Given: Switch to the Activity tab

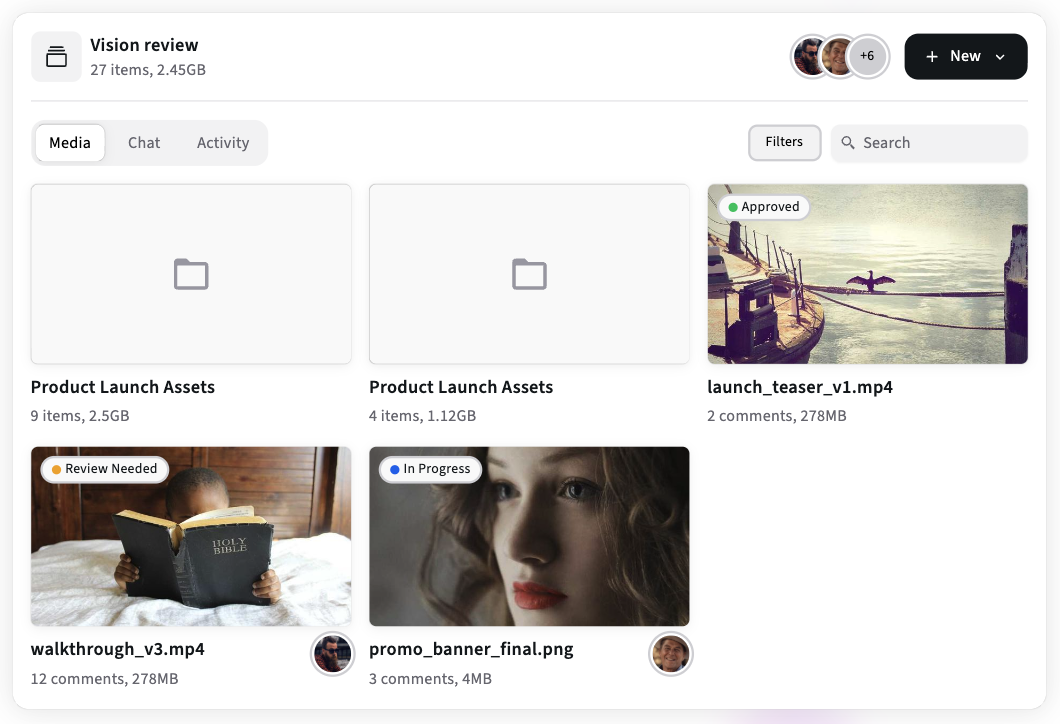Looking at the screenshot, I should pyautogui.click(x=223, y=143).
